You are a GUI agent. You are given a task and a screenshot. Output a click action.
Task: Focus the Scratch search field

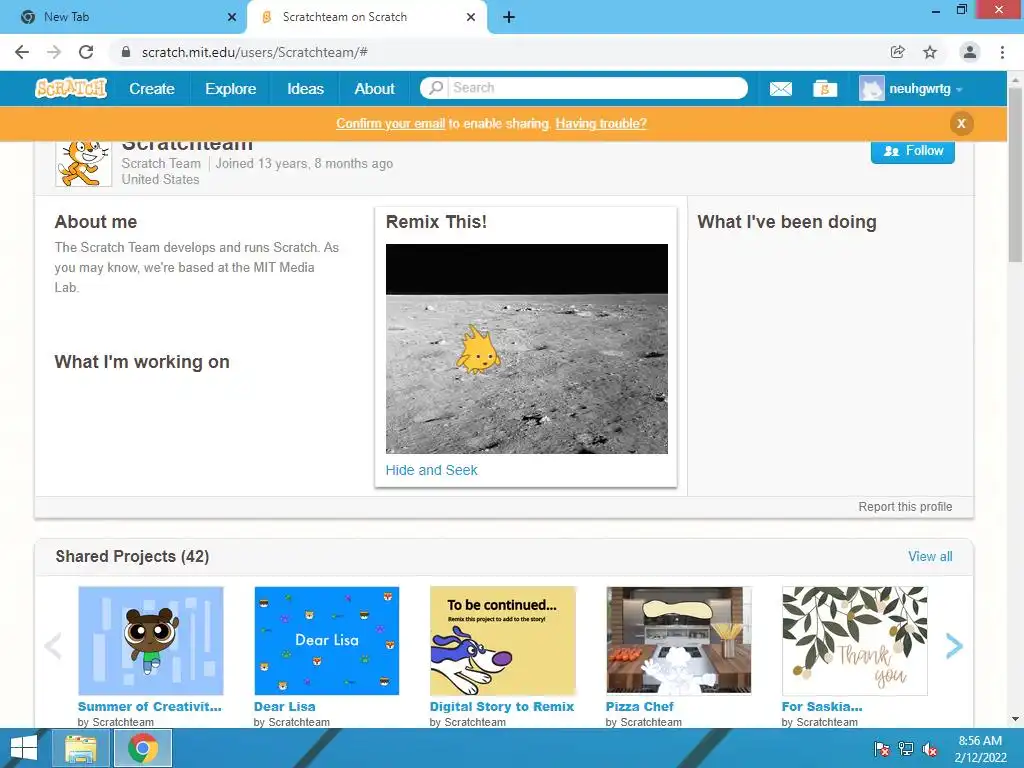click(597, 88)
